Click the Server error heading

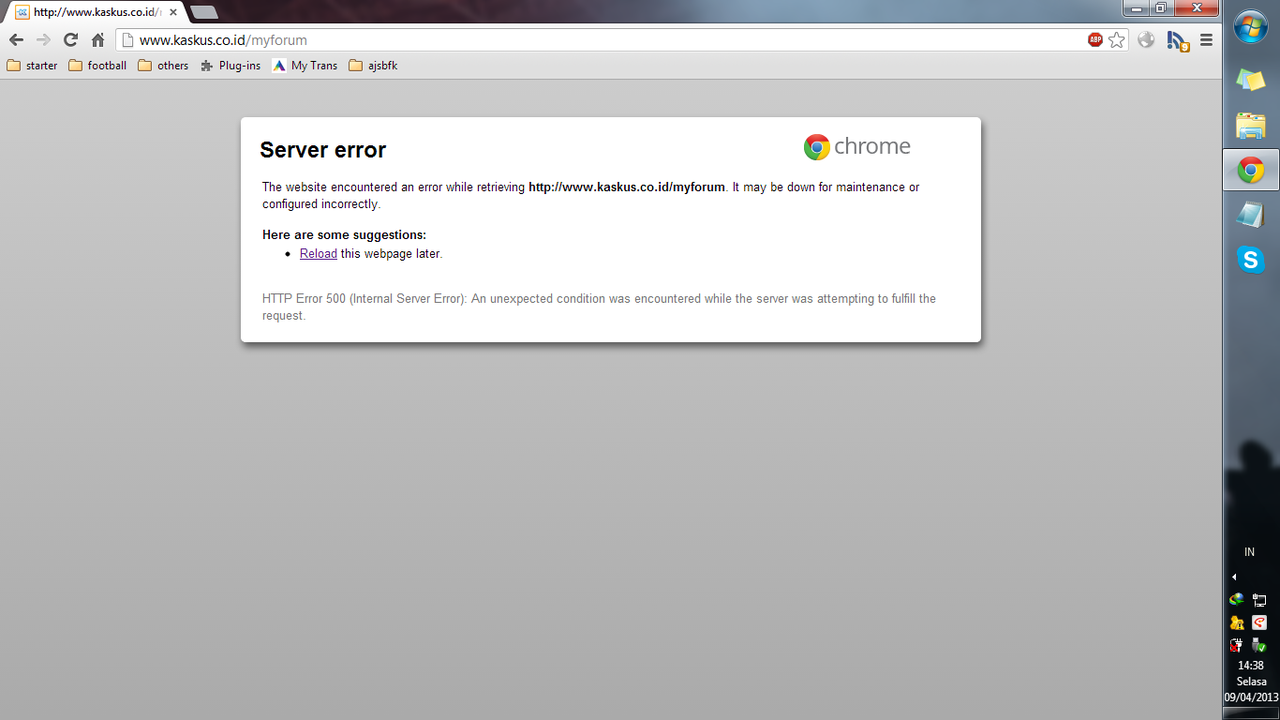(x=323, y=150)
